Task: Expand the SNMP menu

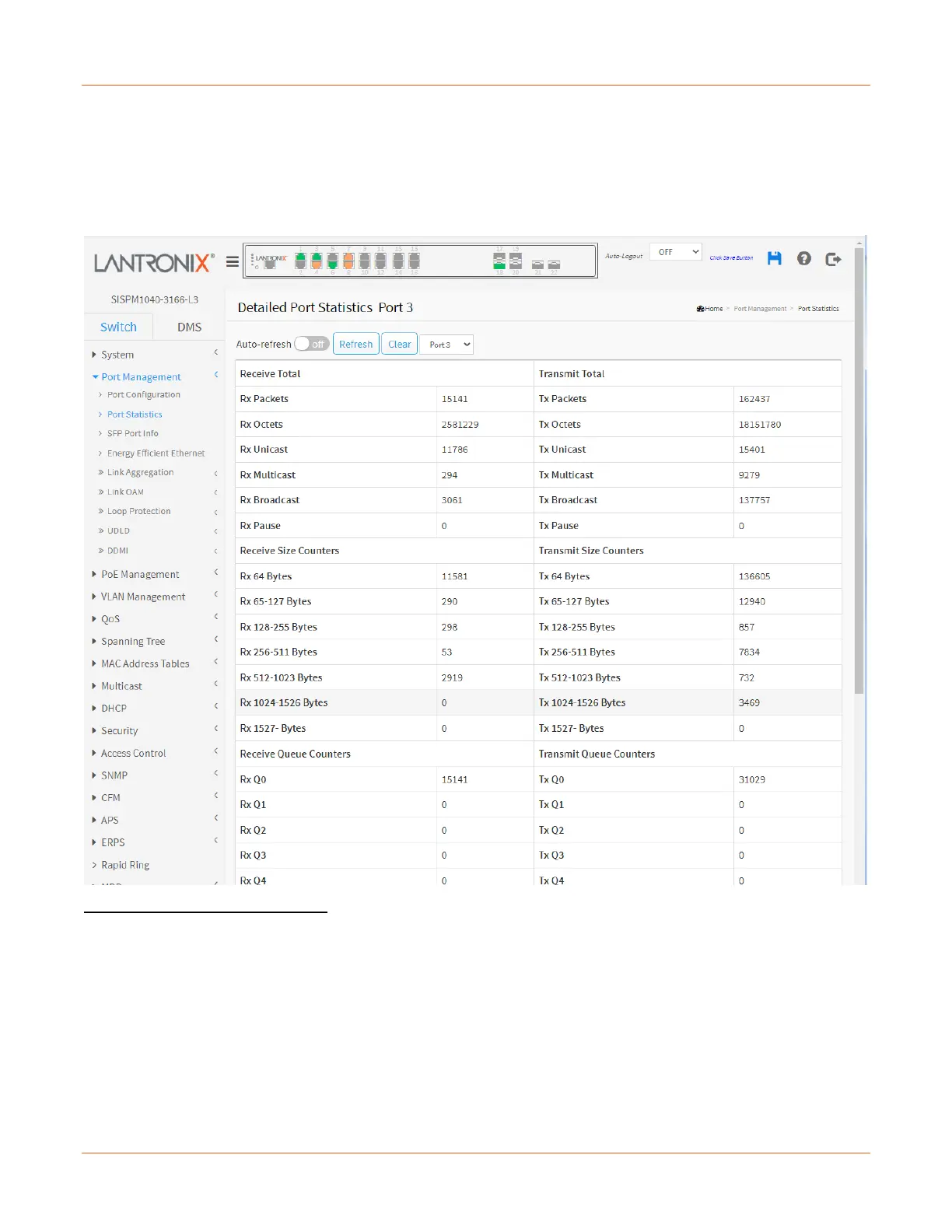Action: (114, 776)
